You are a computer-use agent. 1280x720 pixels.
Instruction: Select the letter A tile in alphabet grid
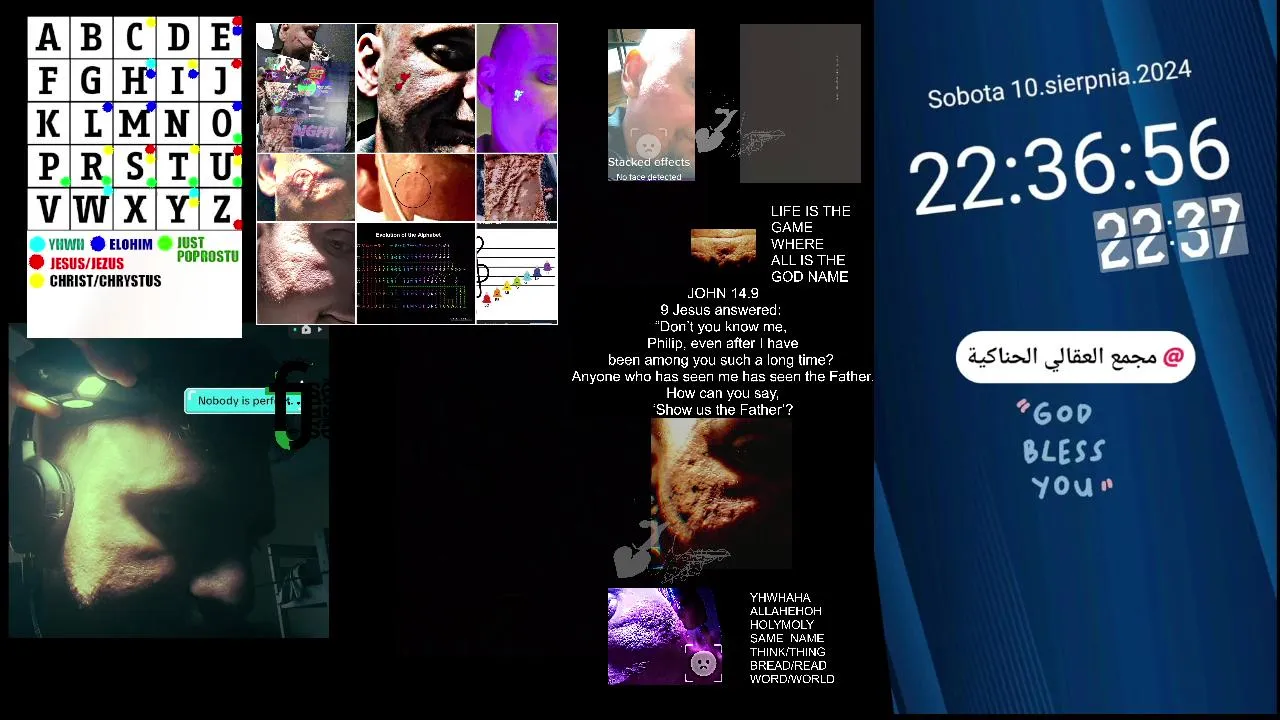click(47, 38)
